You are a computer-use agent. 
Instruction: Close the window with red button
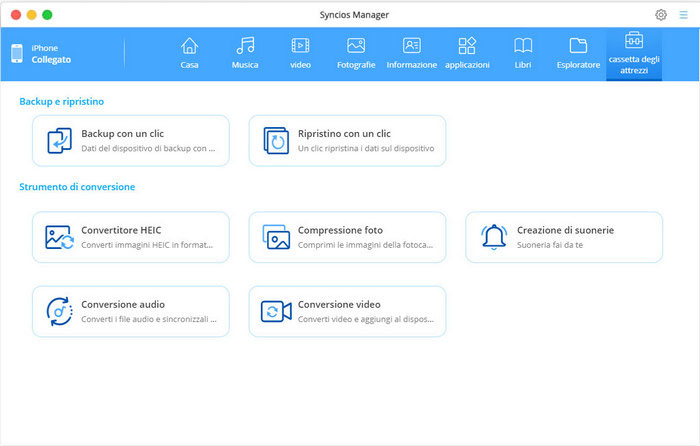click(x=16, y=15)
